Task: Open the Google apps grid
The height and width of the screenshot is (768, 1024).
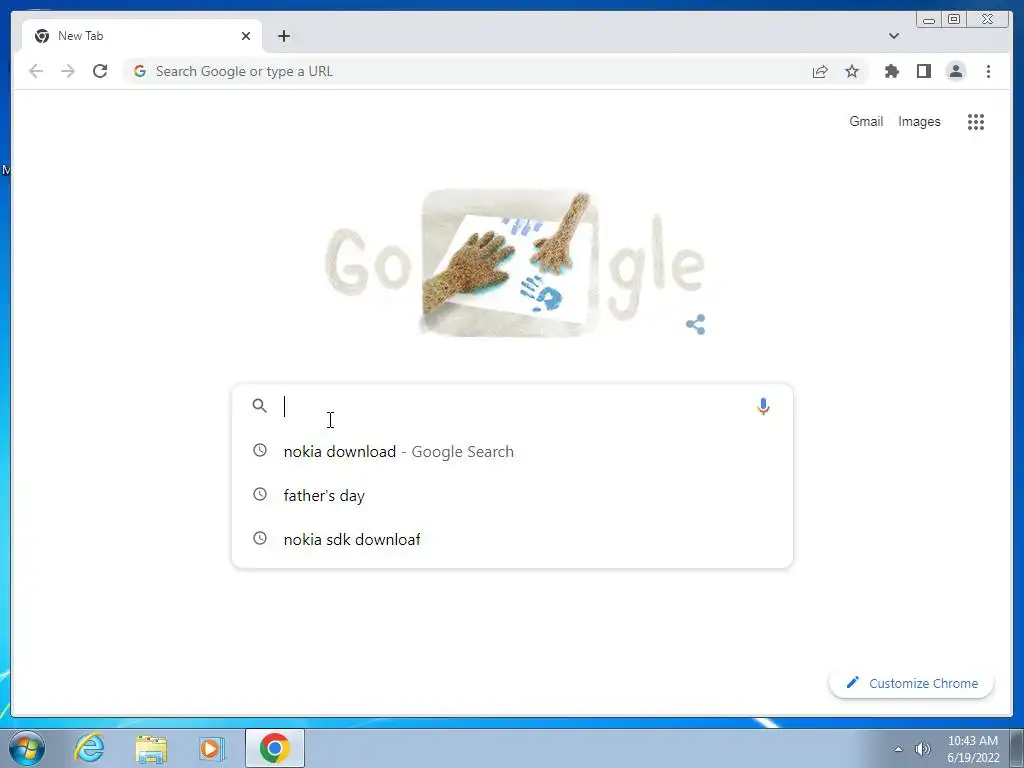Action: (976, 121)
